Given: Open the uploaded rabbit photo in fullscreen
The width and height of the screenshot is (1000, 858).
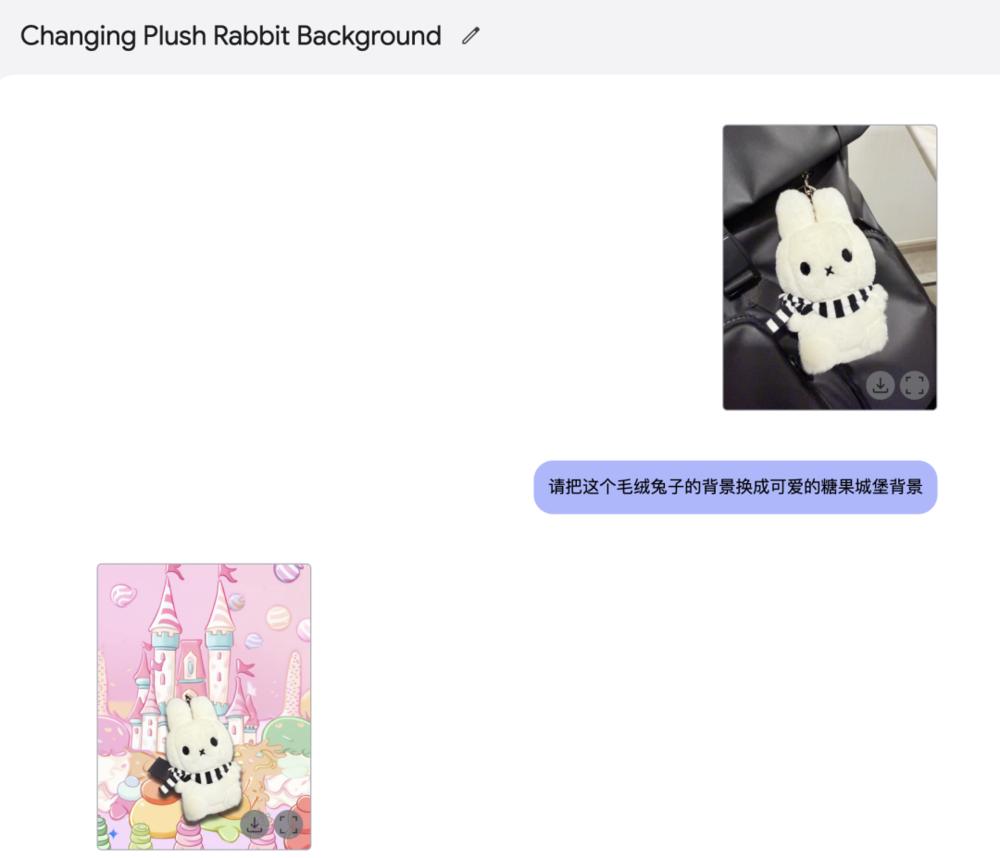Looking at the screenshot, I should (914, 385).
